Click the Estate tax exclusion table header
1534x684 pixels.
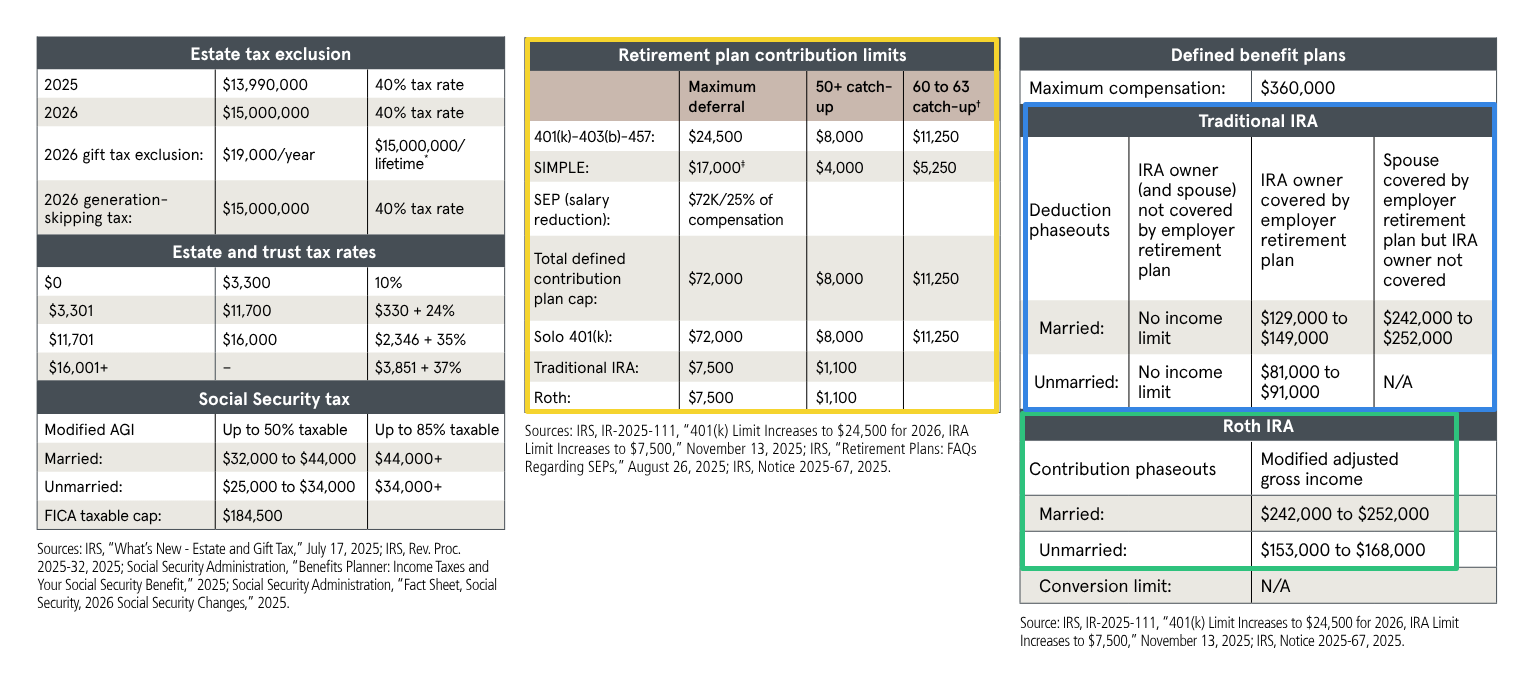coord(270,54)
